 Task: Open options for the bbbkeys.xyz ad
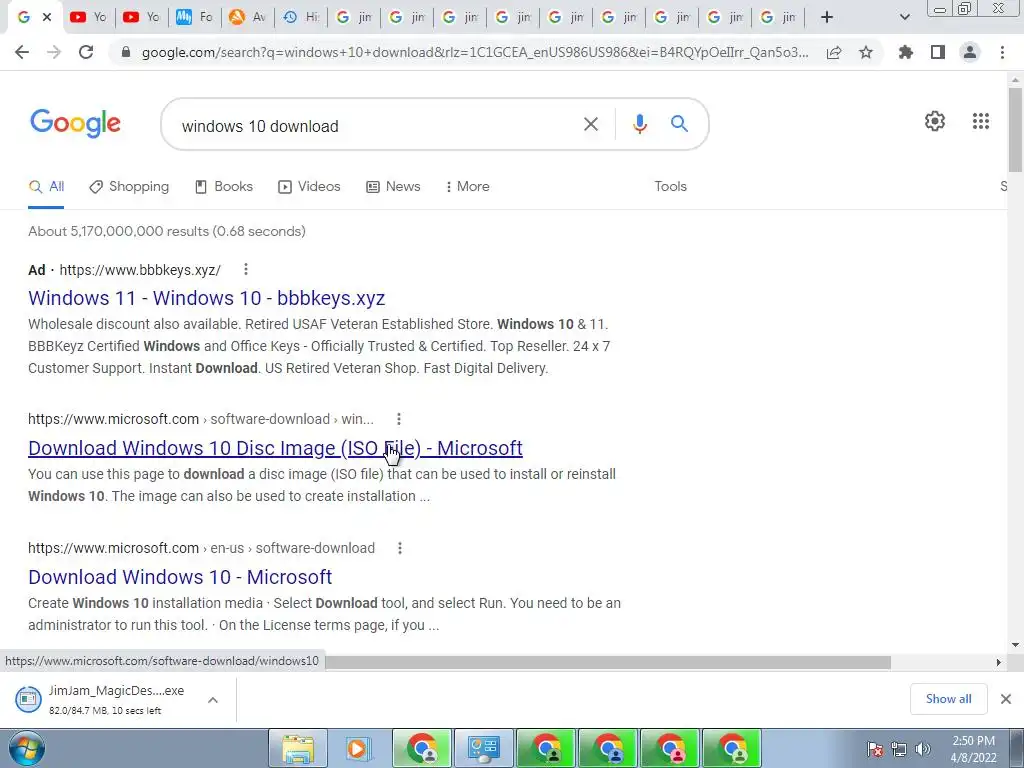click(x=246, y=269)
